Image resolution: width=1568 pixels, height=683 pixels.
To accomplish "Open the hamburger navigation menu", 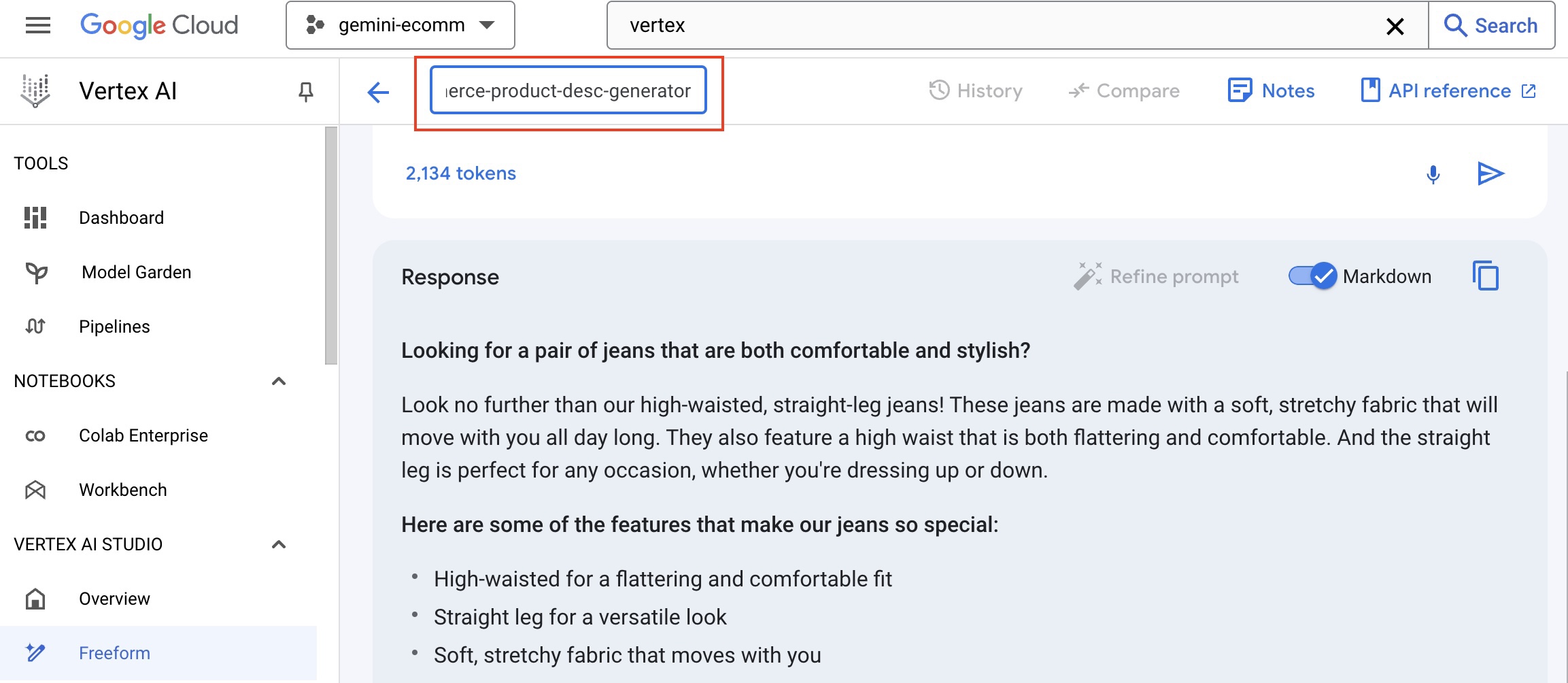I will 38,26.
